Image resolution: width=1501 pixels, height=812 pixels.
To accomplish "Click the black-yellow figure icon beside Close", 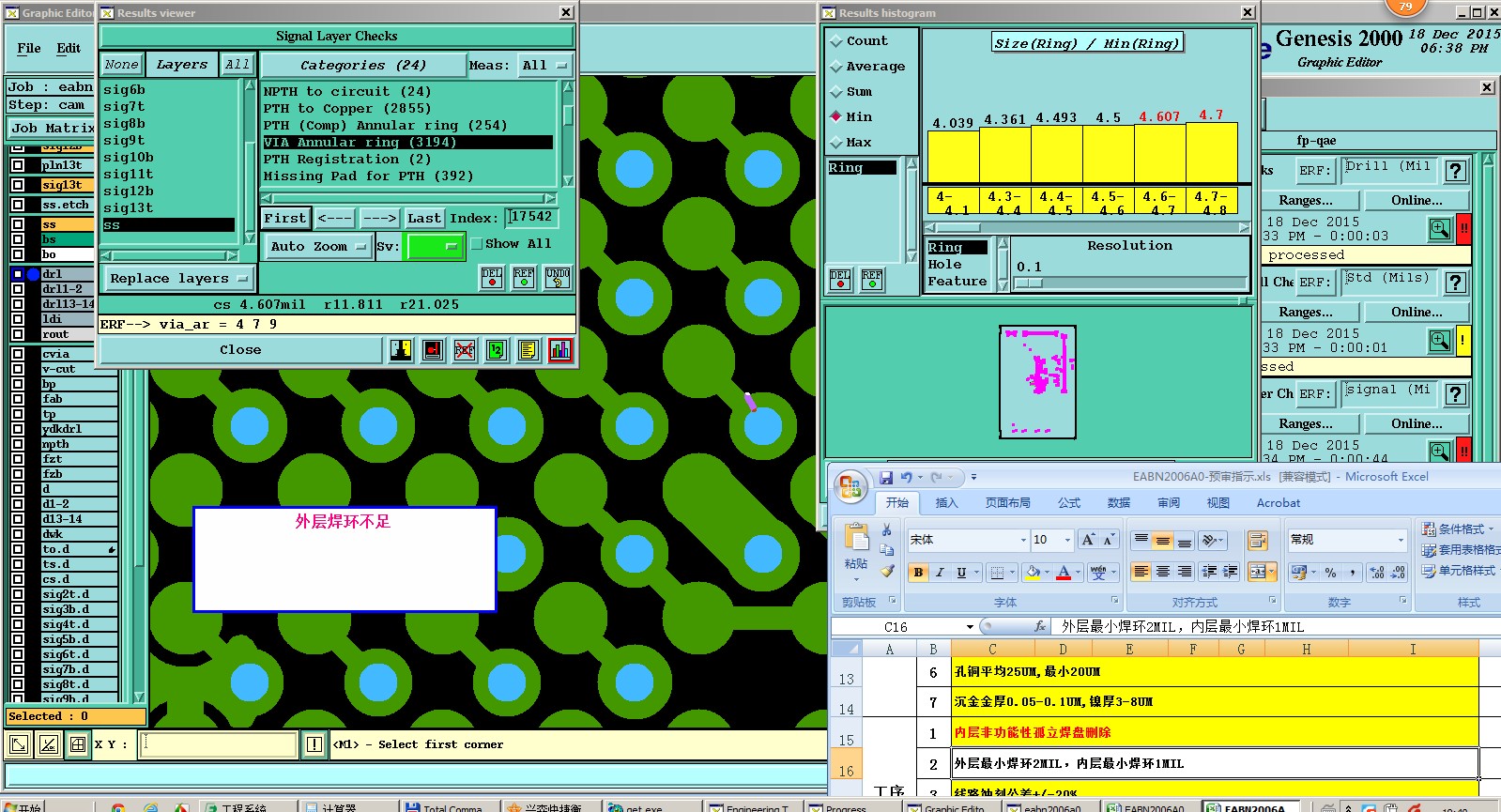I will pyautogui.click(x=401, y=350).
